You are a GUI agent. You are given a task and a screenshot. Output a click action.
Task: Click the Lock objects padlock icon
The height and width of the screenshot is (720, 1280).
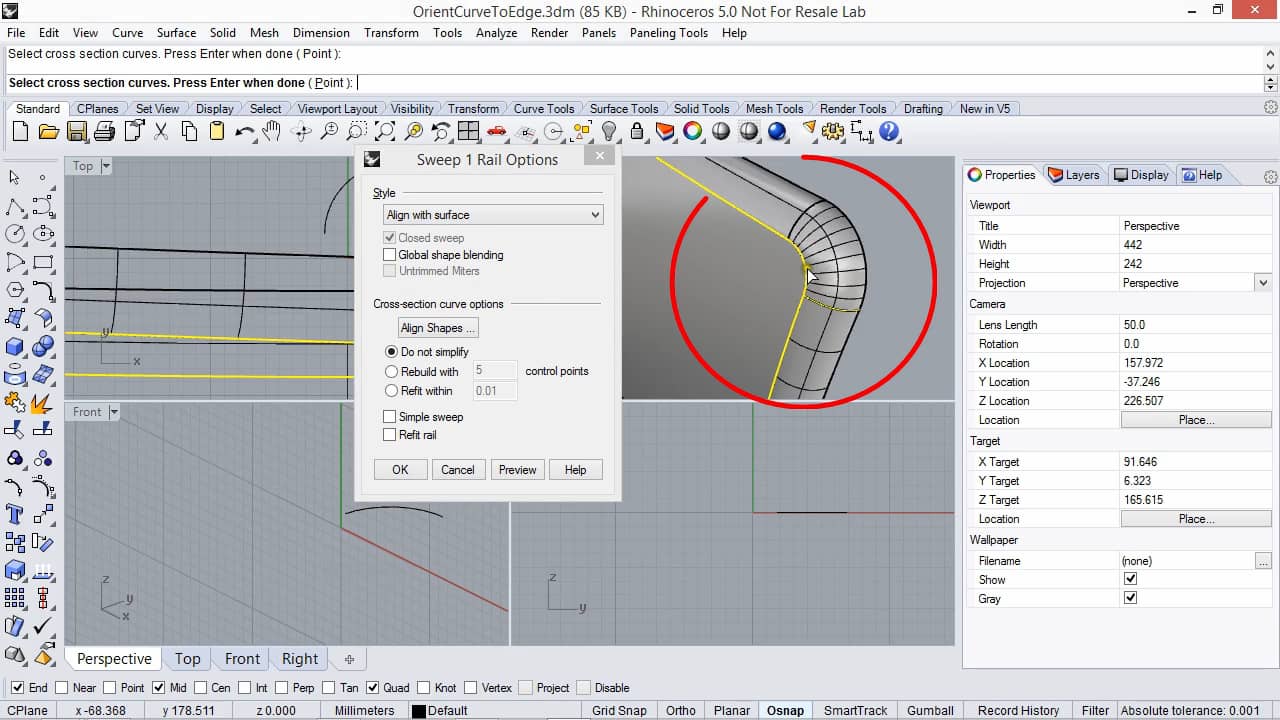[637, 132]
